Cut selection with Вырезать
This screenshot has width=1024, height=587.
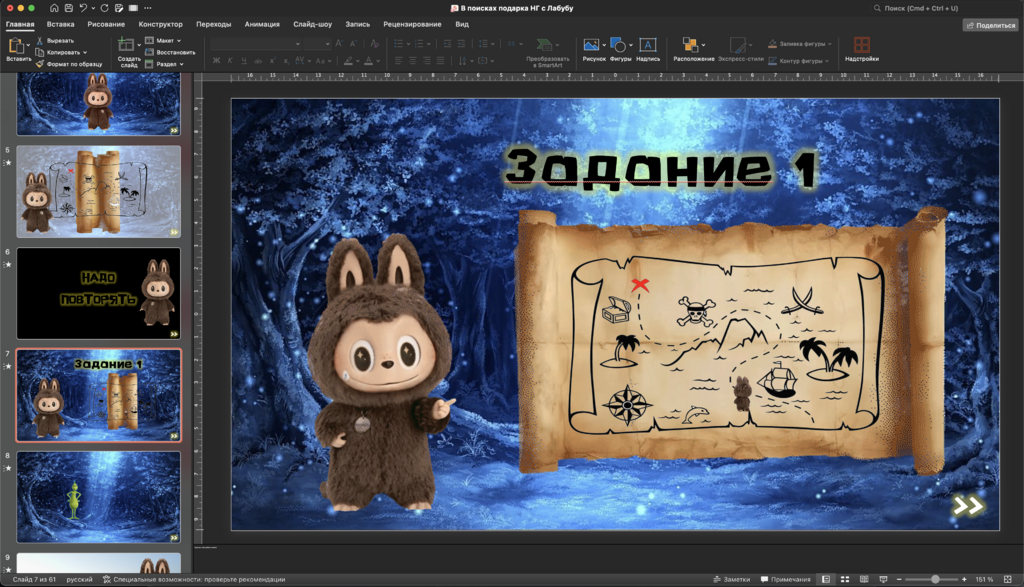tap(55, 40)
